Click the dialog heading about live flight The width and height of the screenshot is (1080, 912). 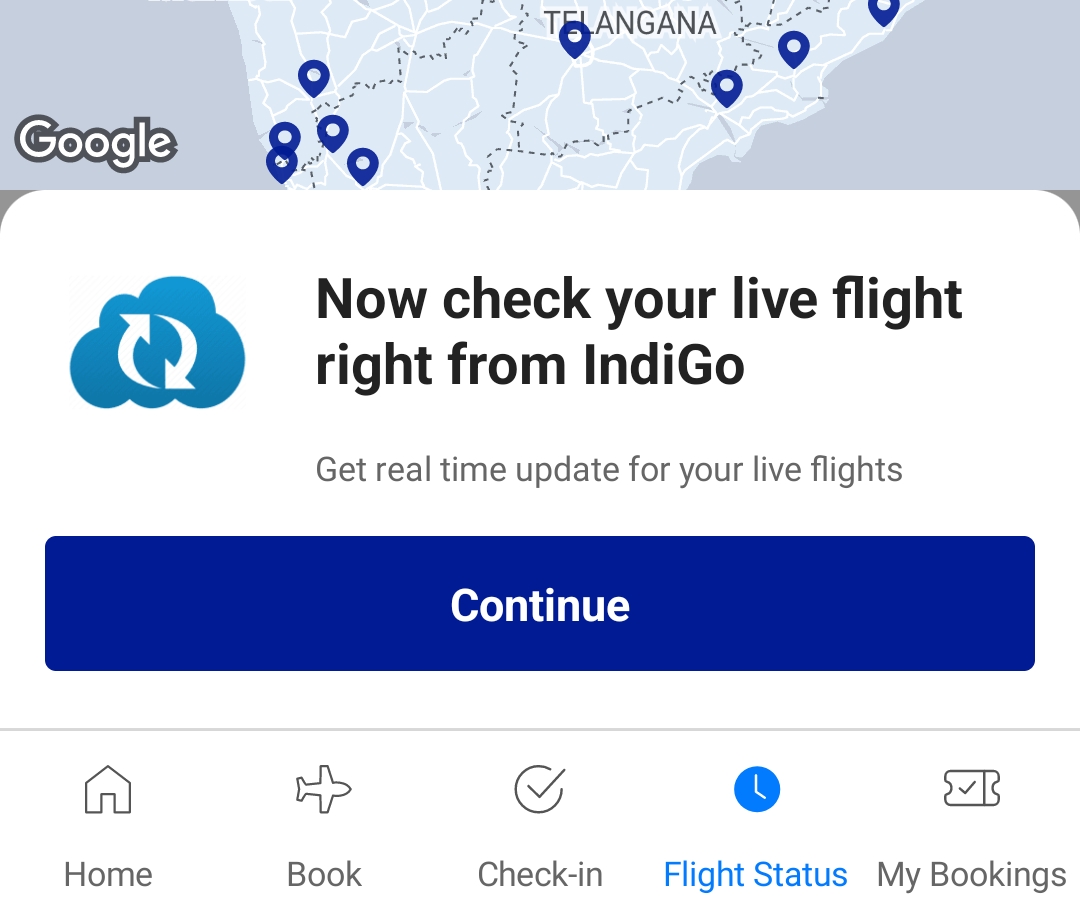638,330
